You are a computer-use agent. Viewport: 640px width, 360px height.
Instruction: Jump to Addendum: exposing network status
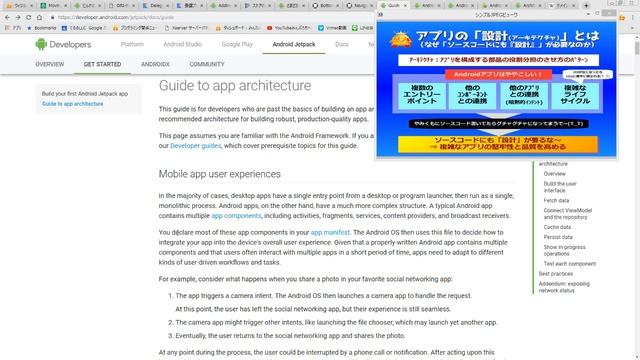tap(564, 287)
